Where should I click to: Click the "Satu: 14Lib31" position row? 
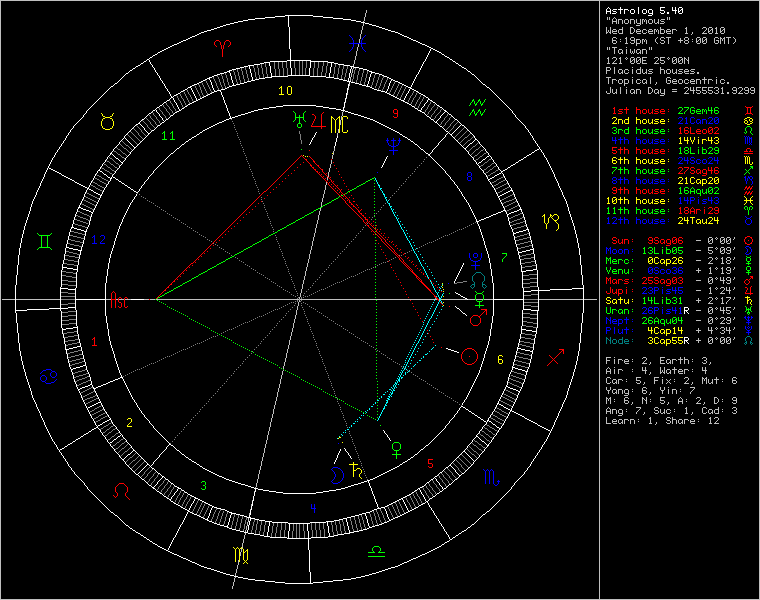680,300
